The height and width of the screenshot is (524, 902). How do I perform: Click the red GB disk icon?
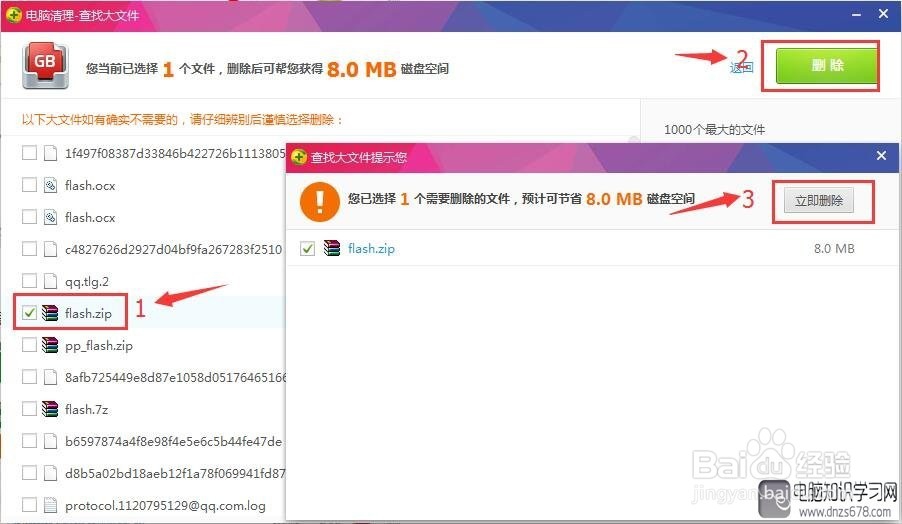click(x=45, y=65)
